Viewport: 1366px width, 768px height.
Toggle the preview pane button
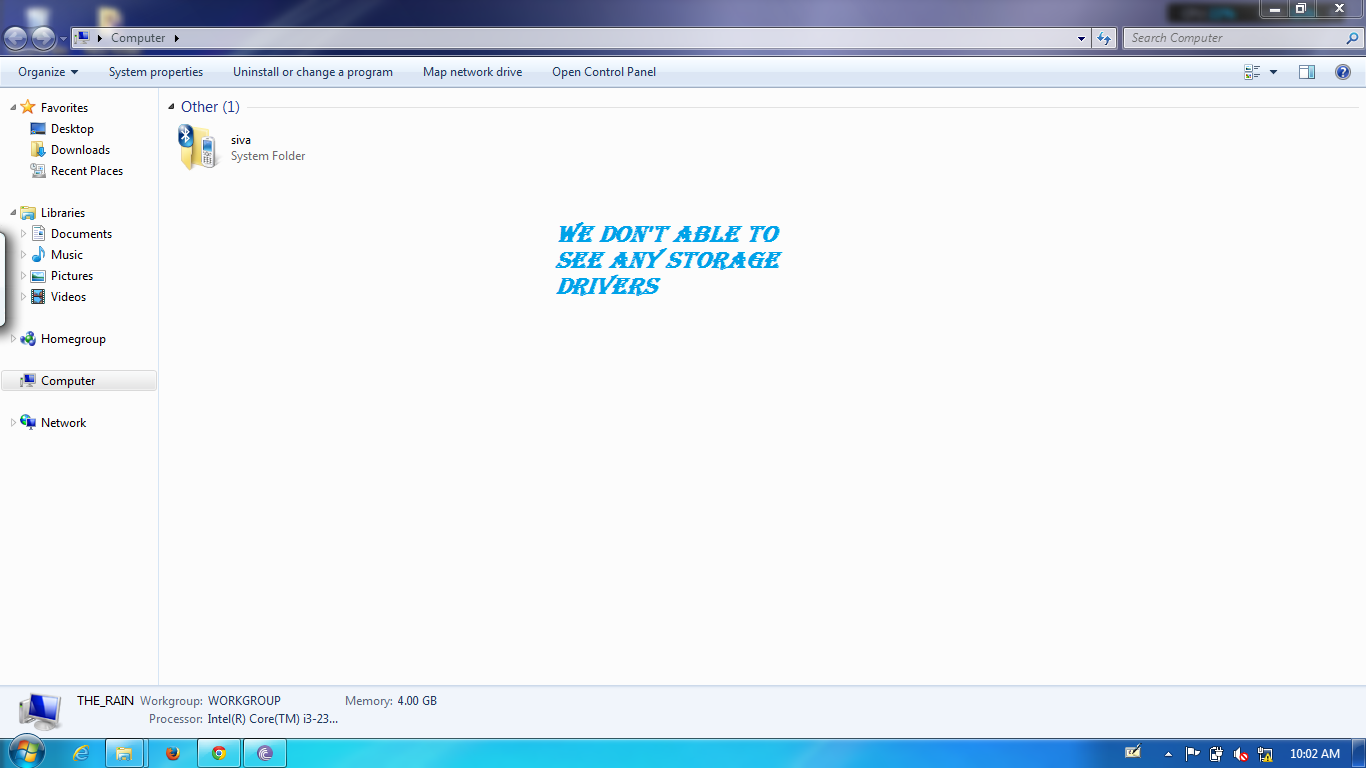[1307, 72]
